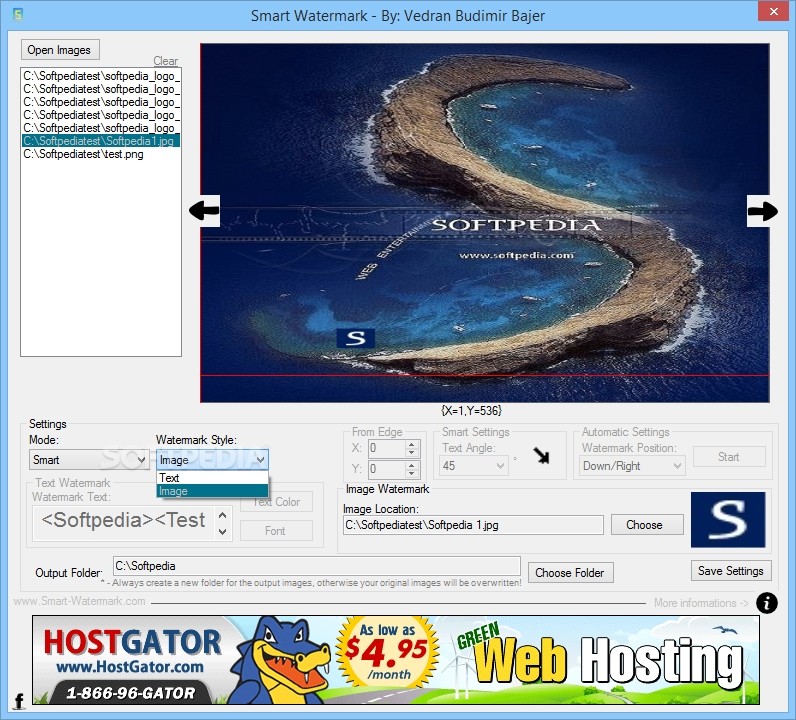Click Open Images button
The width and height of the screenshot is (796, 720).
(59, 50)
